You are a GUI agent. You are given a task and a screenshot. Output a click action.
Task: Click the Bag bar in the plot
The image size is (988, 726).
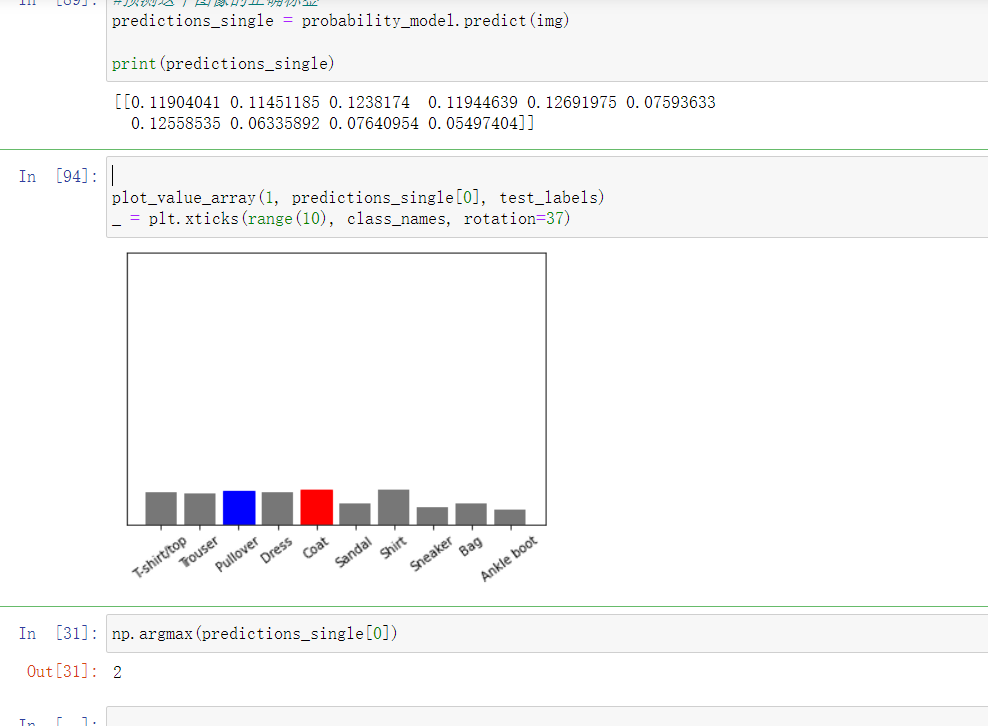[471, 514]
